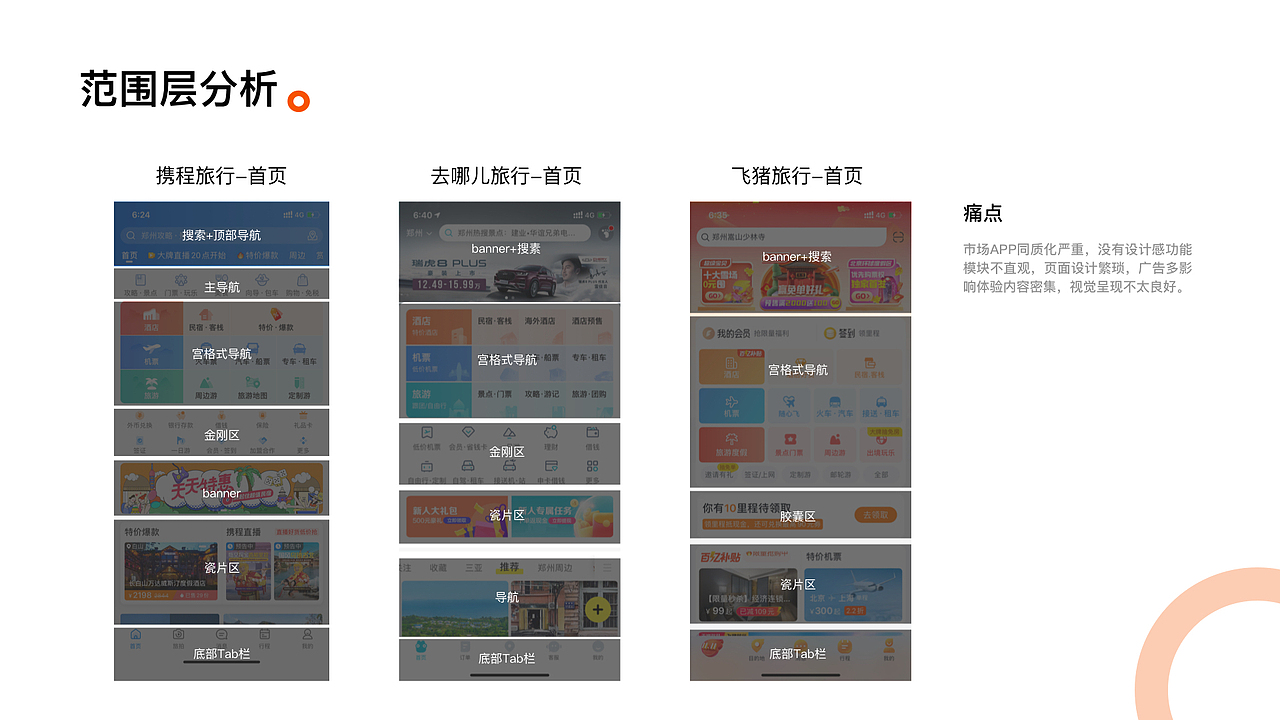Viewport: 1280px width, 720px height.
Task: Switch to Qunar 收藏 feed tab
Action: coord(438,567)
